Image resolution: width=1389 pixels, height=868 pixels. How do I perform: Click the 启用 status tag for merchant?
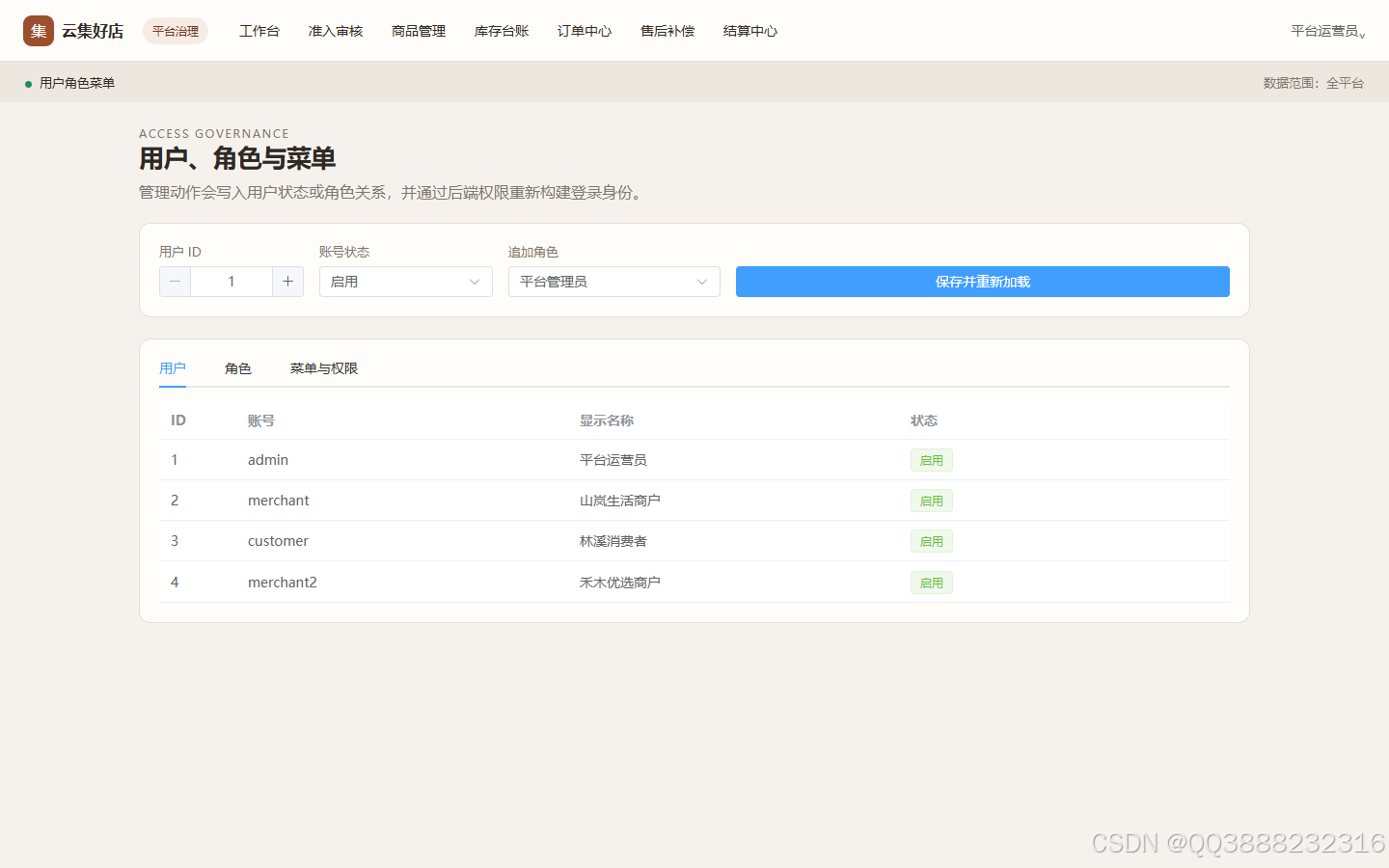(x=932, y=501)
